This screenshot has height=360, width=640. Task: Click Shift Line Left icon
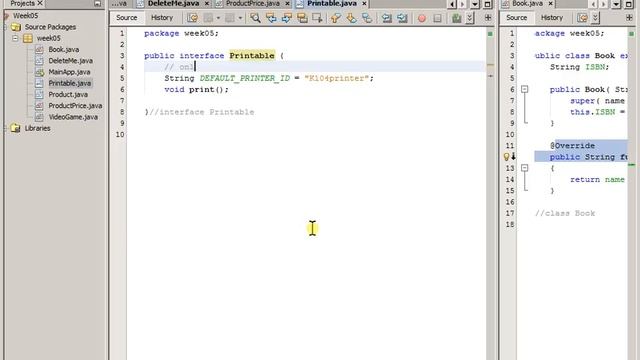(387, 18)
